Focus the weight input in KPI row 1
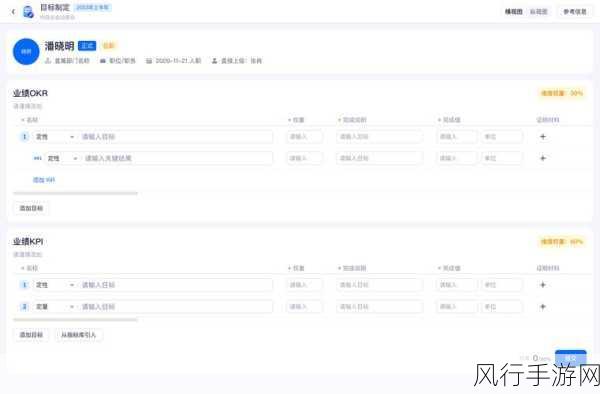The image size is (600, 394). tap(304, 285)
